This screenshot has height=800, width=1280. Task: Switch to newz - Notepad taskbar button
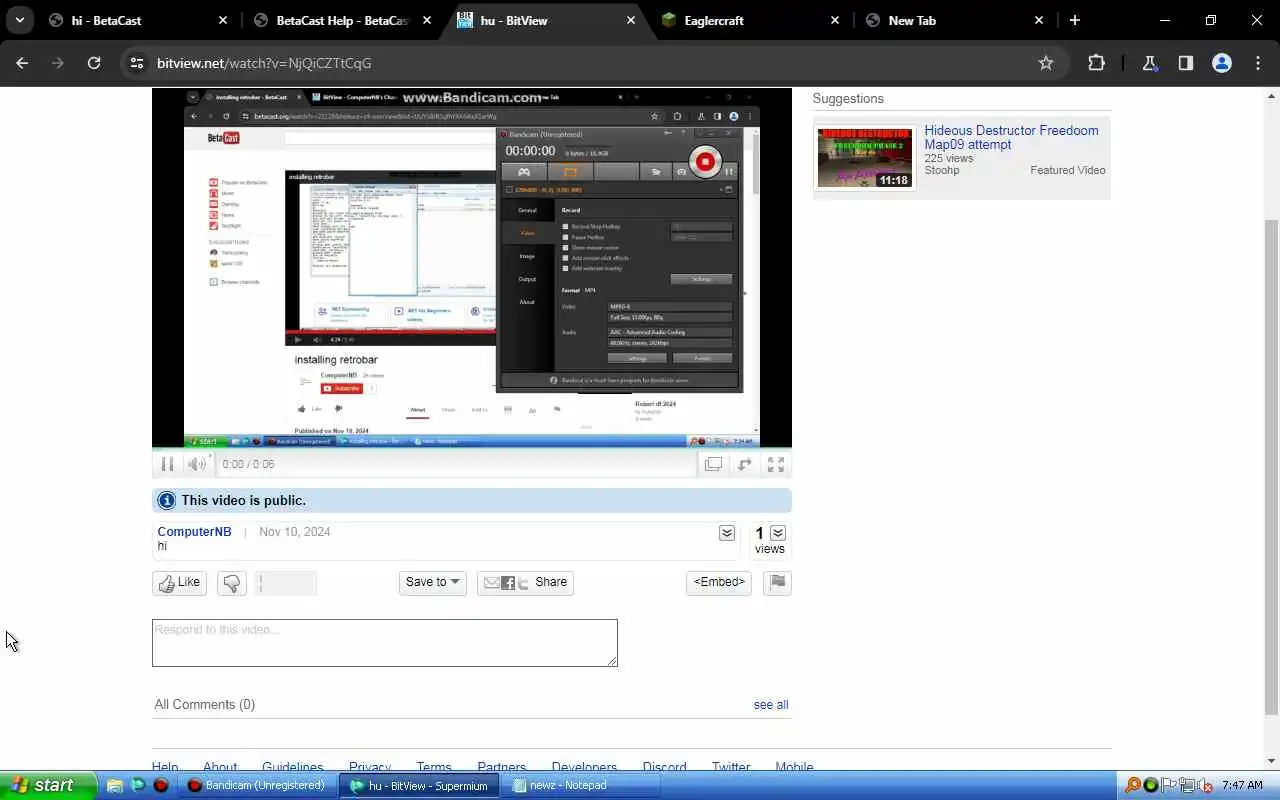(x=583, y=786)
